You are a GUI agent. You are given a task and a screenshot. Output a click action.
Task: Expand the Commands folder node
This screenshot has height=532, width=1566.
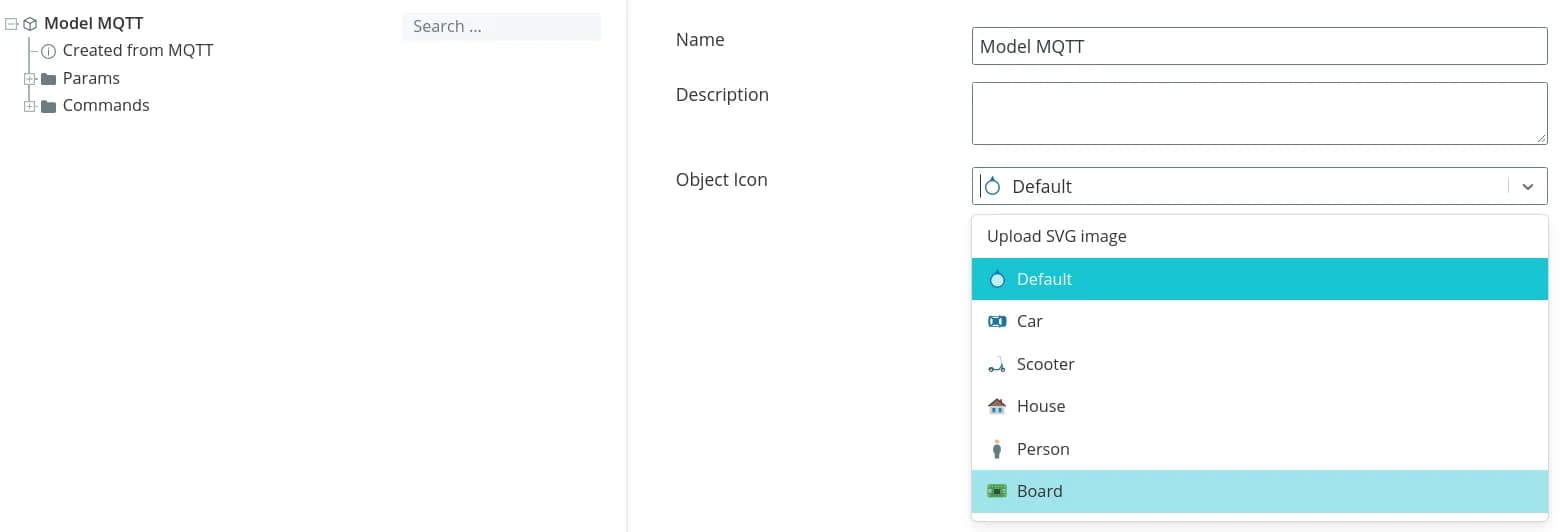pyautogui.click(x=30, y=106)
